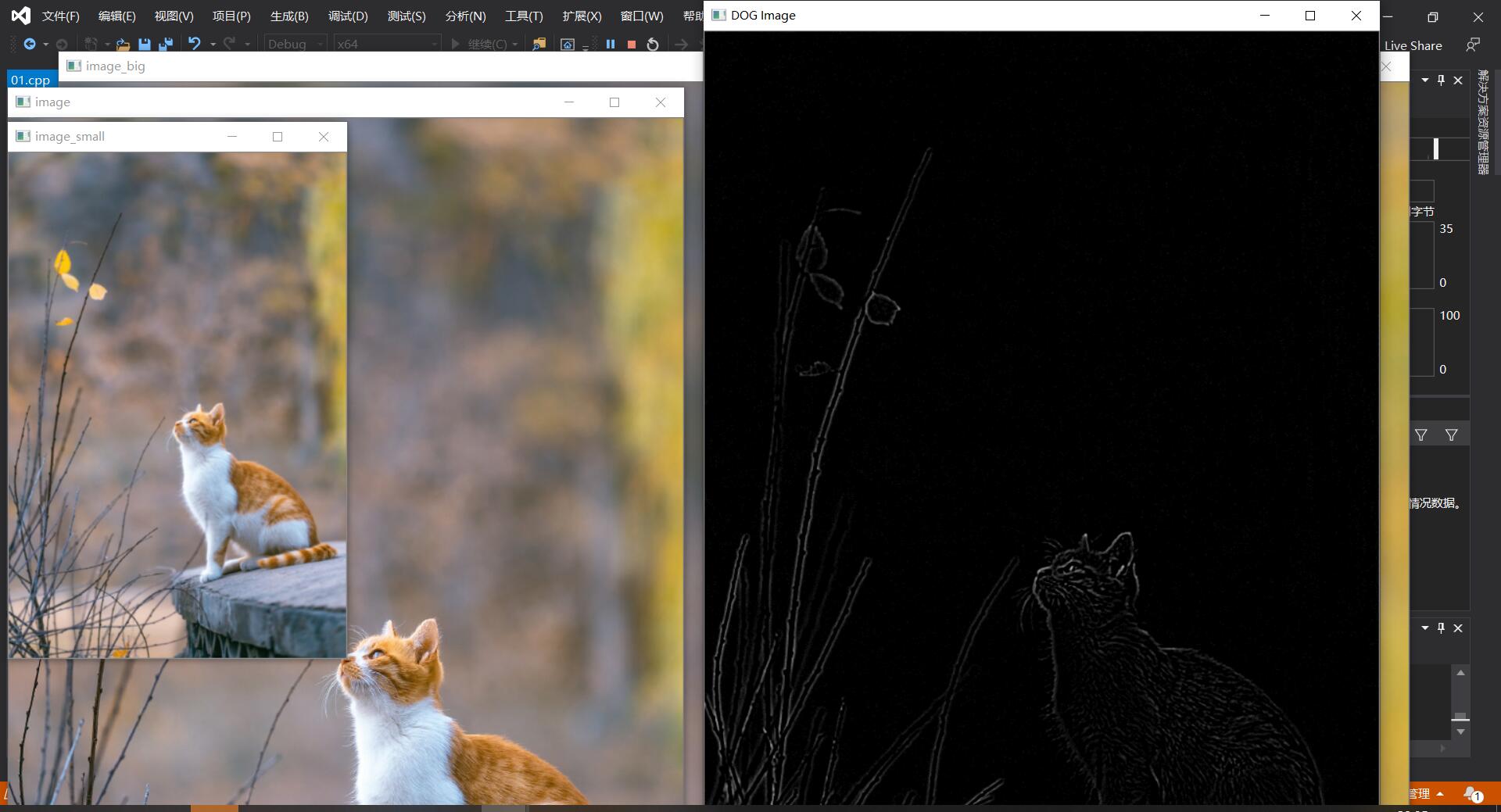Open the 视图(V) menu
Screen dimensions: 1501x812
tap(174, 16)
